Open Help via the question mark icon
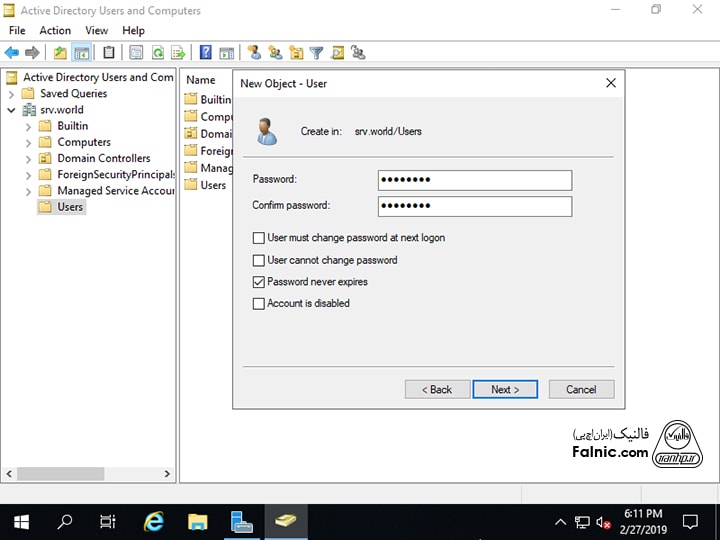The image size is (720, 540). pos(206,53)
